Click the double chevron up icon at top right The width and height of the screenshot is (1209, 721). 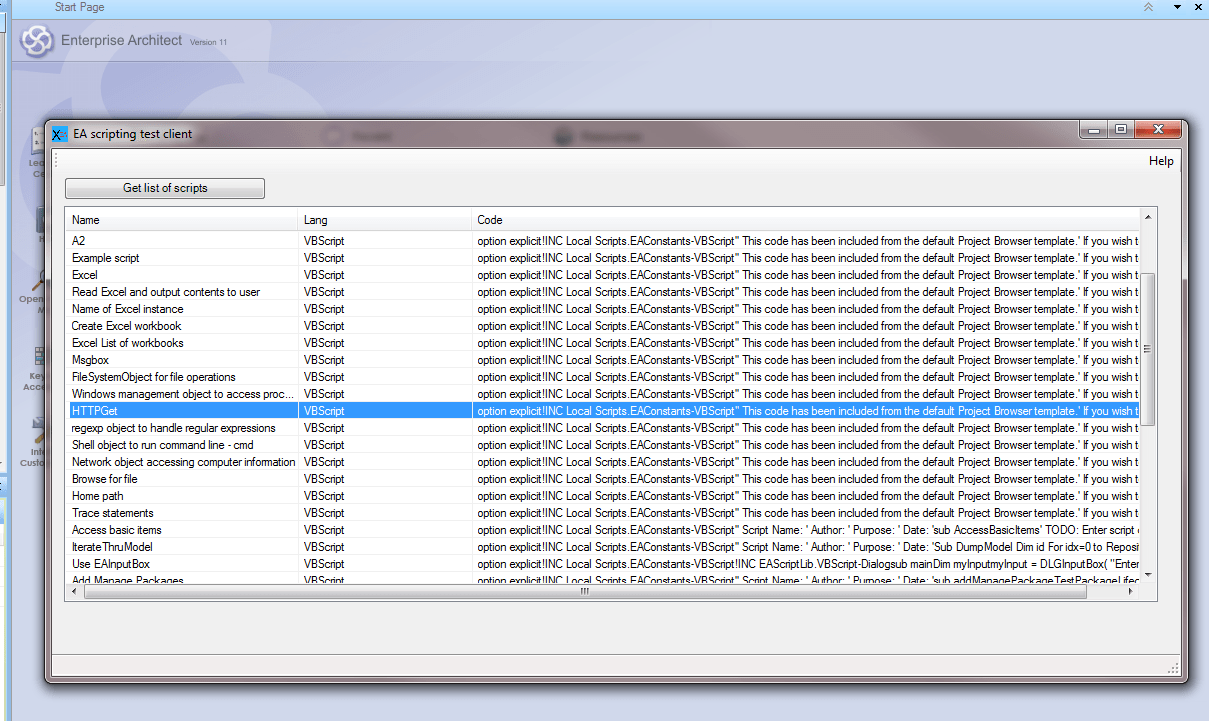click(x=1148, y=7)
